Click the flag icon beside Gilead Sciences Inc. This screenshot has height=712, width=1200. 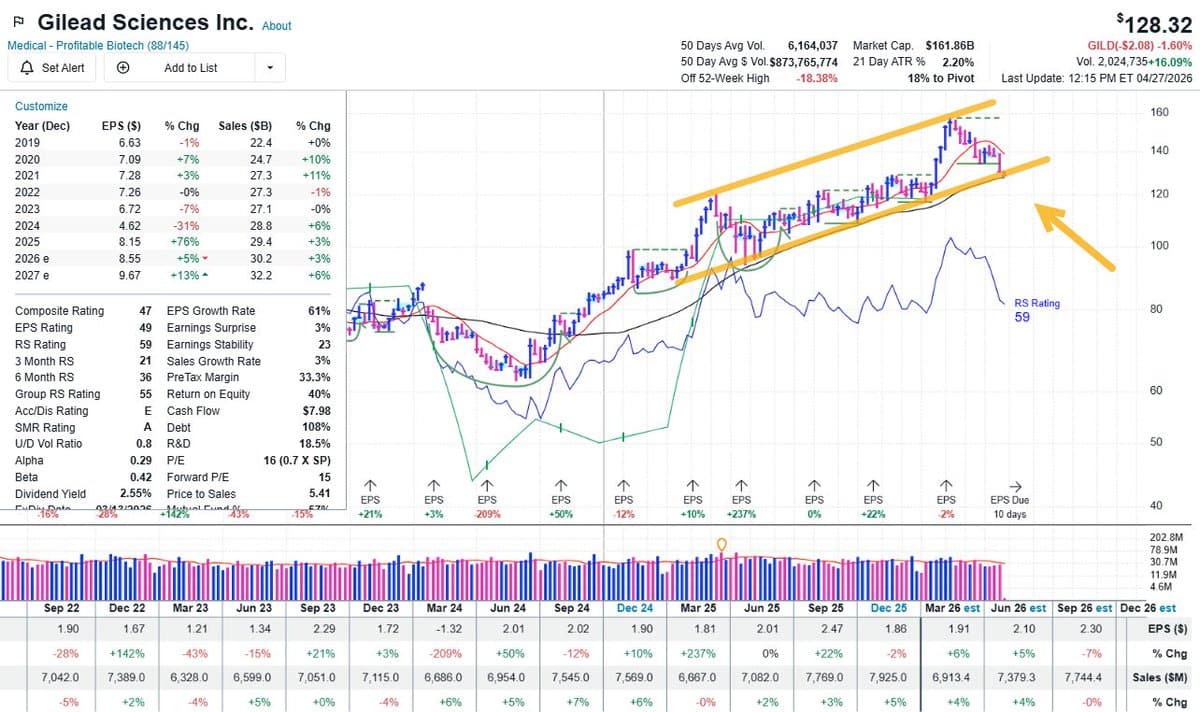tap(18, 22)
